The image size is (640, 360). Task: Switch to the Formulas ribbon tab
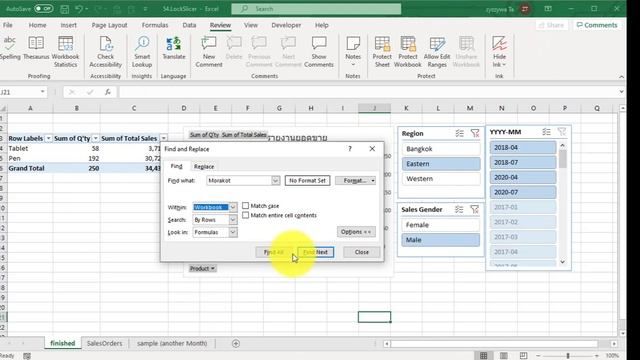[x=155, y=25]
